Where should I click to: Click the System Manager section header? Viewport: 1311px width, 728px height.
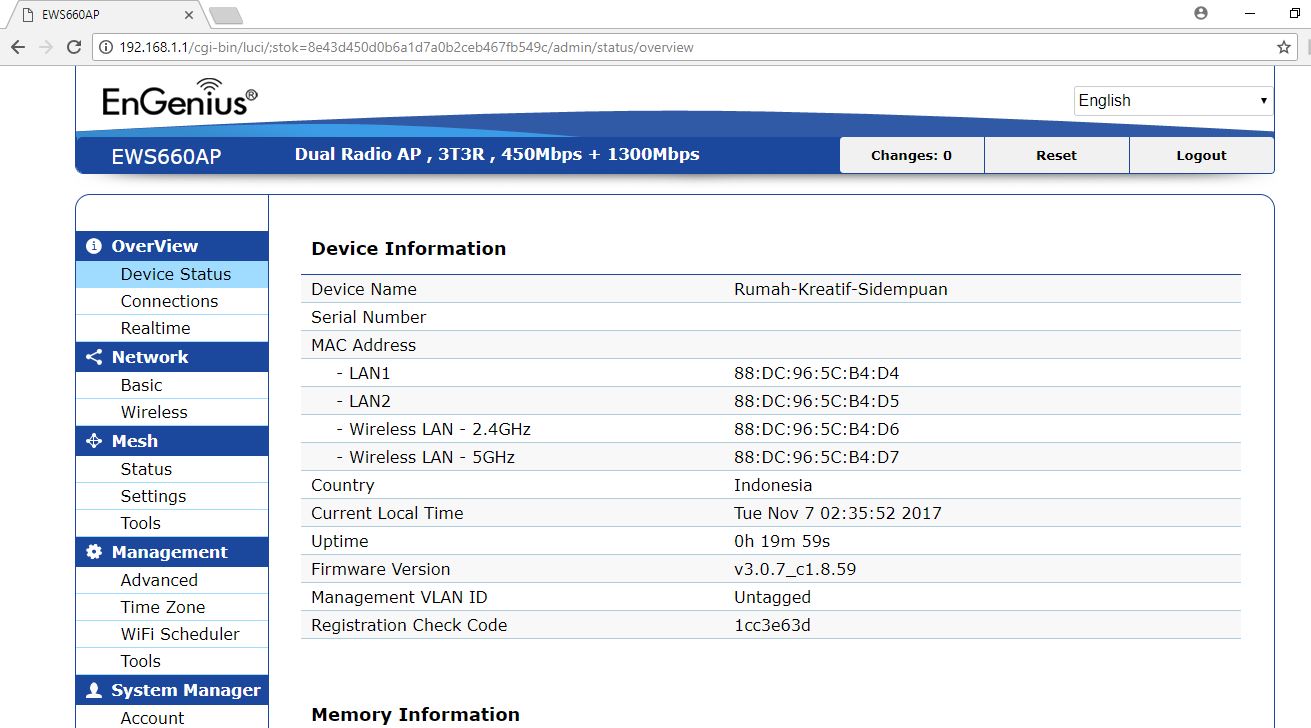coord(172,690)
